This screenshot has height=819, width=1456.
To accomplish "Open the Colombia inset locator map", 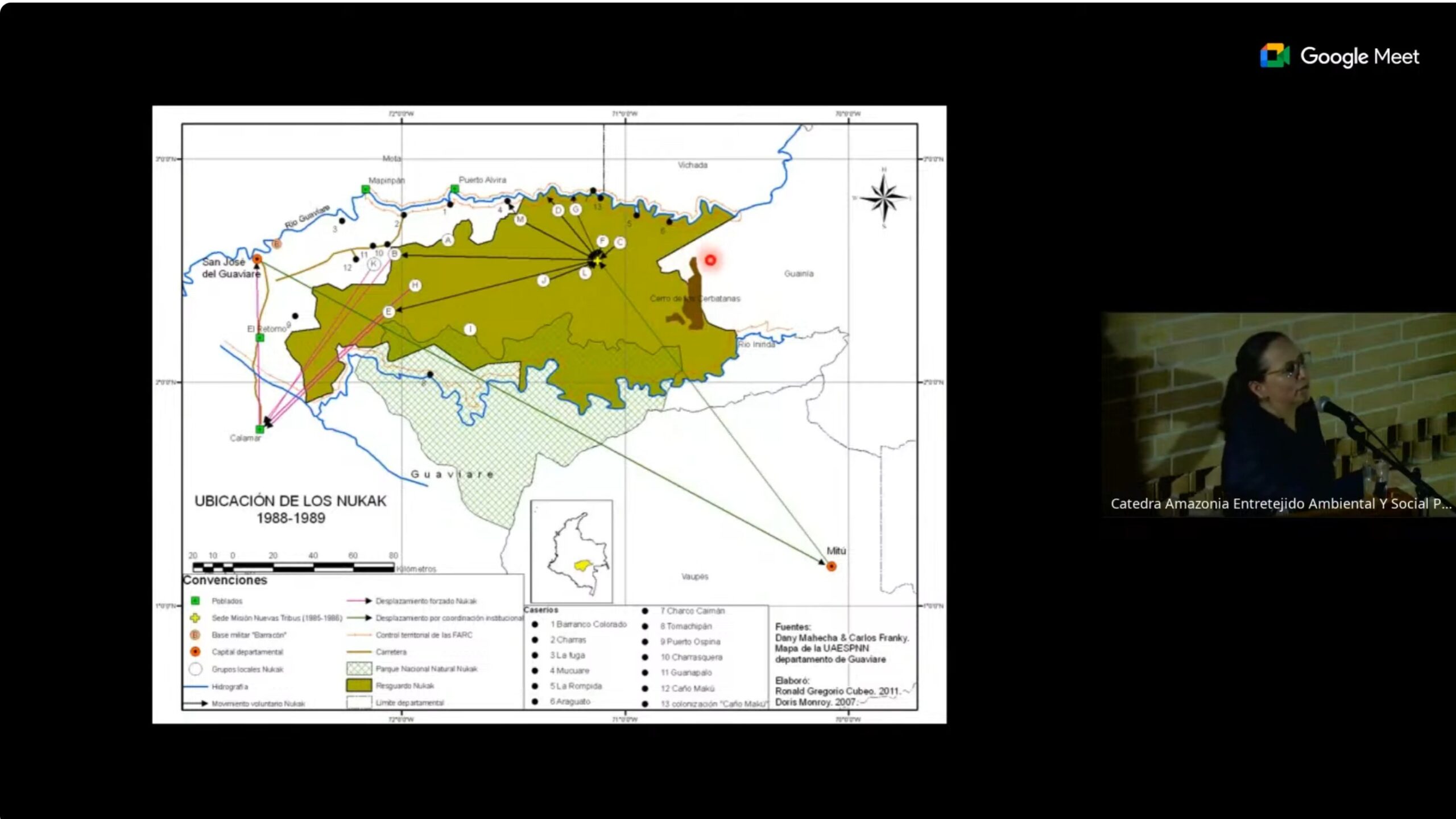I will pyautogui.click(x=572, y=551).
